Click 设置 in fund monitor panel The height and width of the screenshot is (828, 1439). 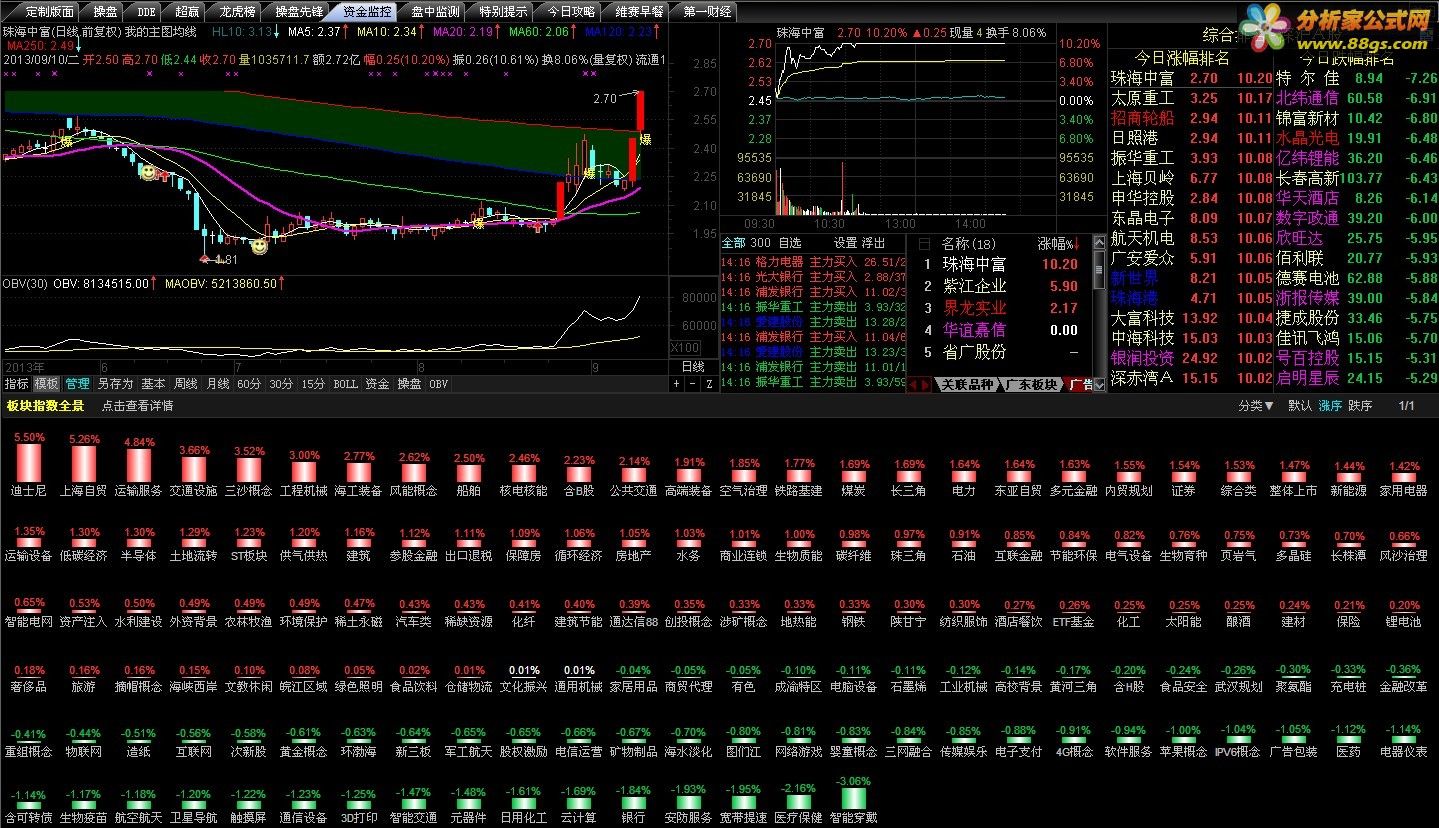click(846, 243)
